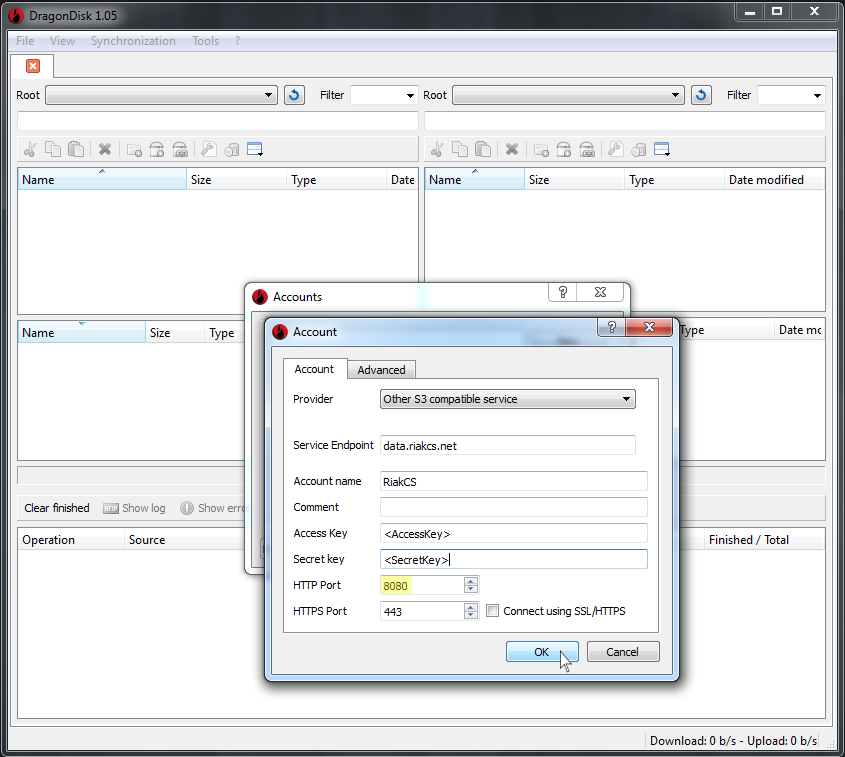The width and height of the screenshot is (845, 757).
Task: Switch to the Advanced tab
Action: (x=381, y=369)
